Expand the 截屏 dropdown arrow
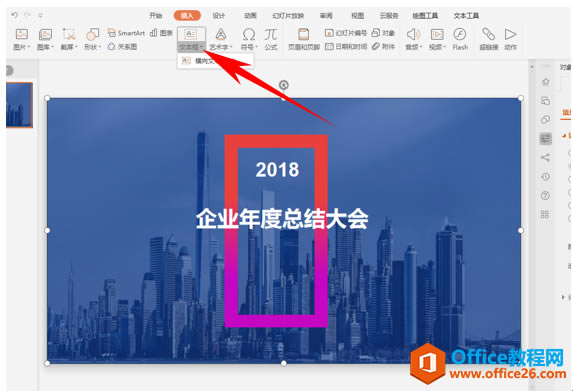This screenshot has height=391, width=573. [x=76, y=47]
